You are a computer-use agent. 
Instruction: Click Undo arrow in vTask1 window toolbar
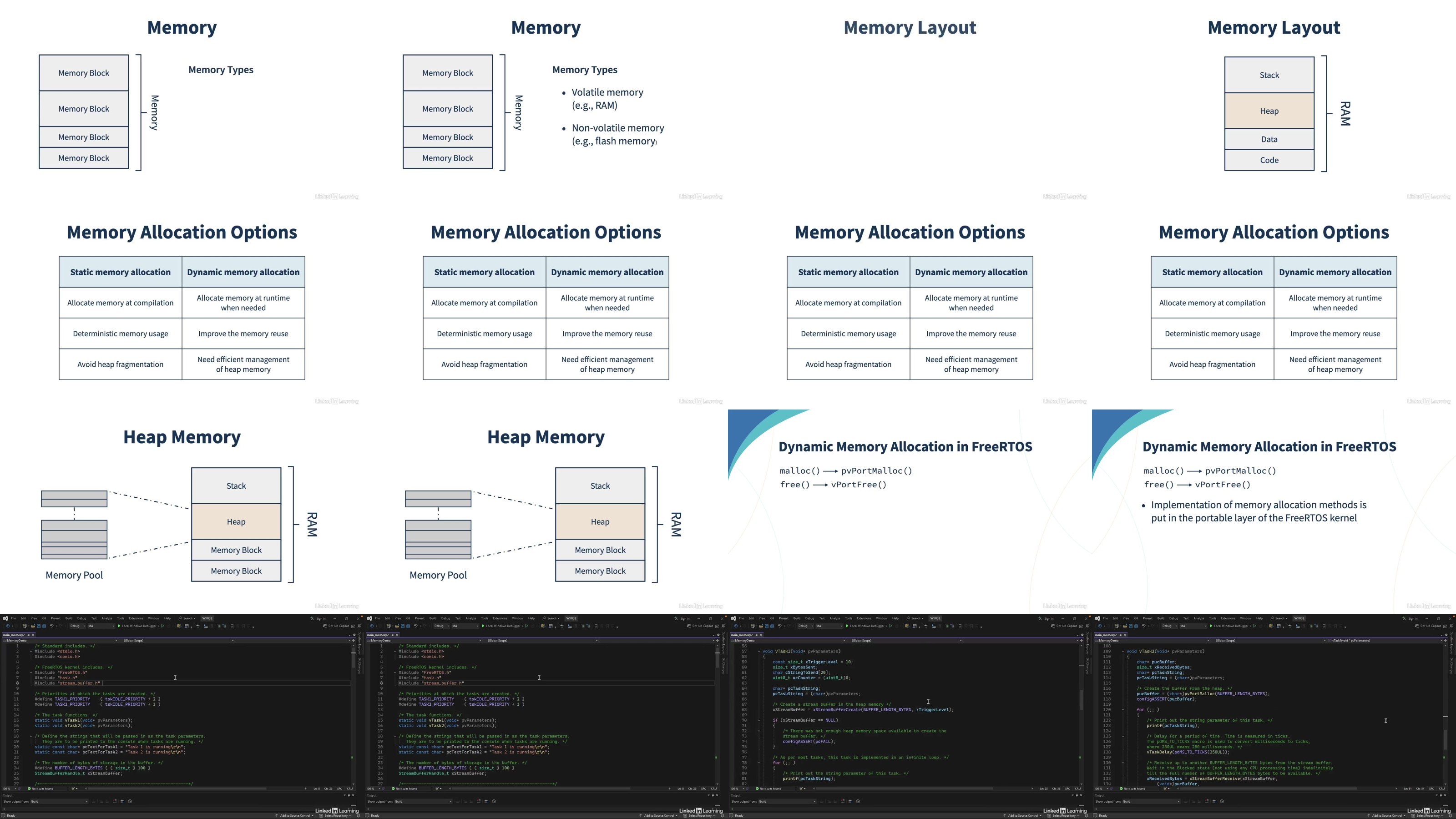click(780, 626)
